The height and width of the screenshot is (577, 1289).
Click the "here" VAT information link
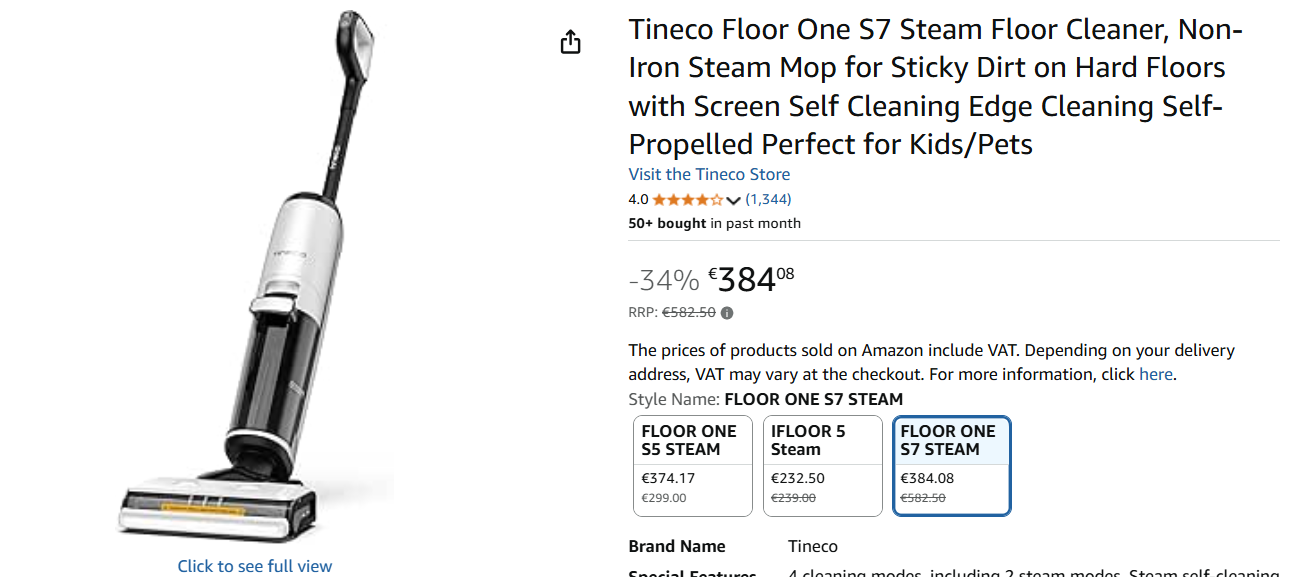click(1155, 374)
